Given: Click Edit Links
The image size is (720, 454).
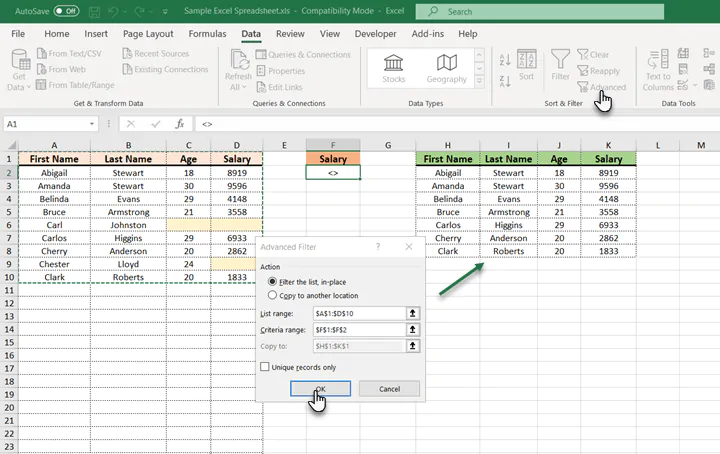Looking at the screenshot, I should pos(279,87).
